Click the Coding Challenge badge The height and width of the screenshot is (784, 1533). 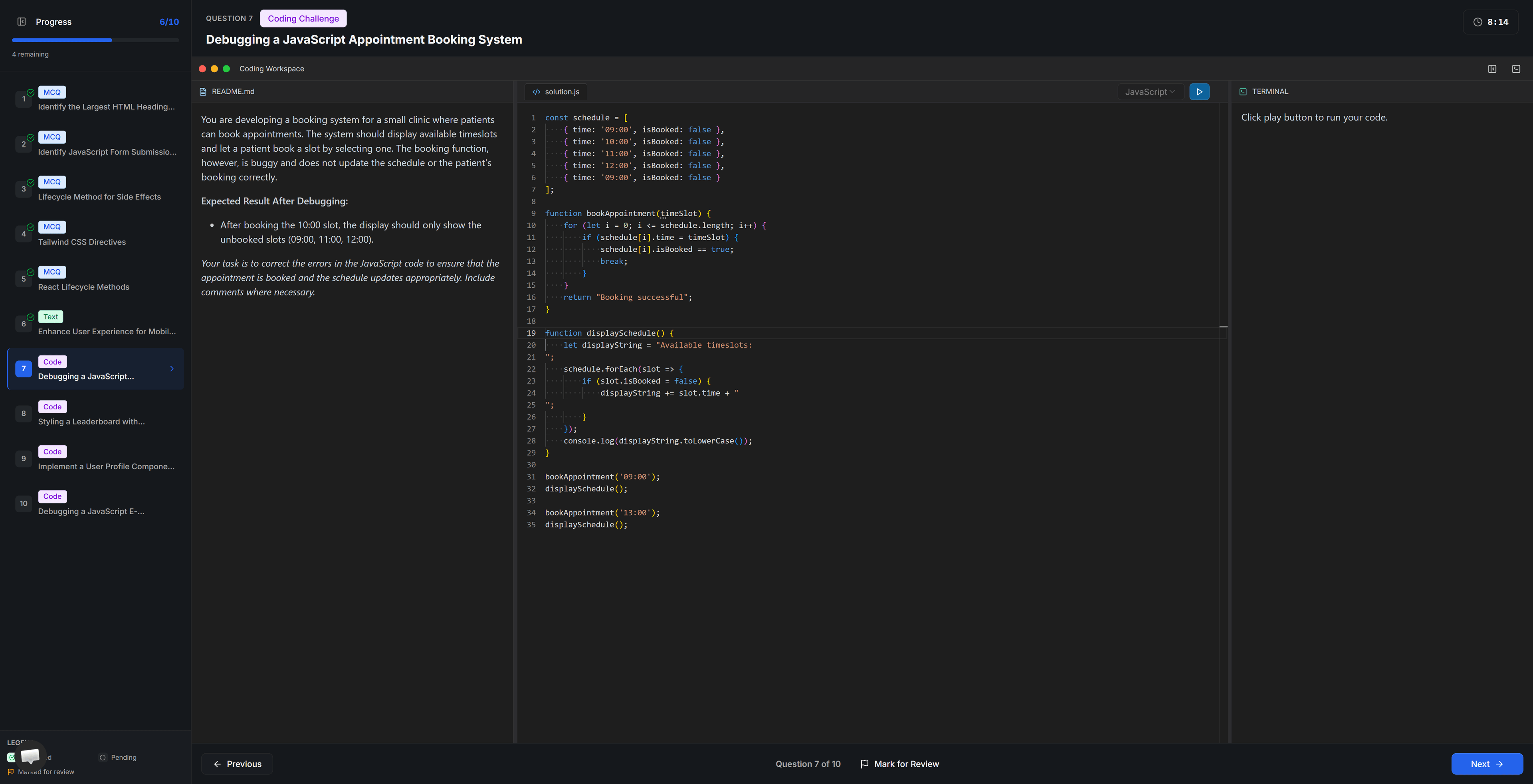click(x=303, y=18)
